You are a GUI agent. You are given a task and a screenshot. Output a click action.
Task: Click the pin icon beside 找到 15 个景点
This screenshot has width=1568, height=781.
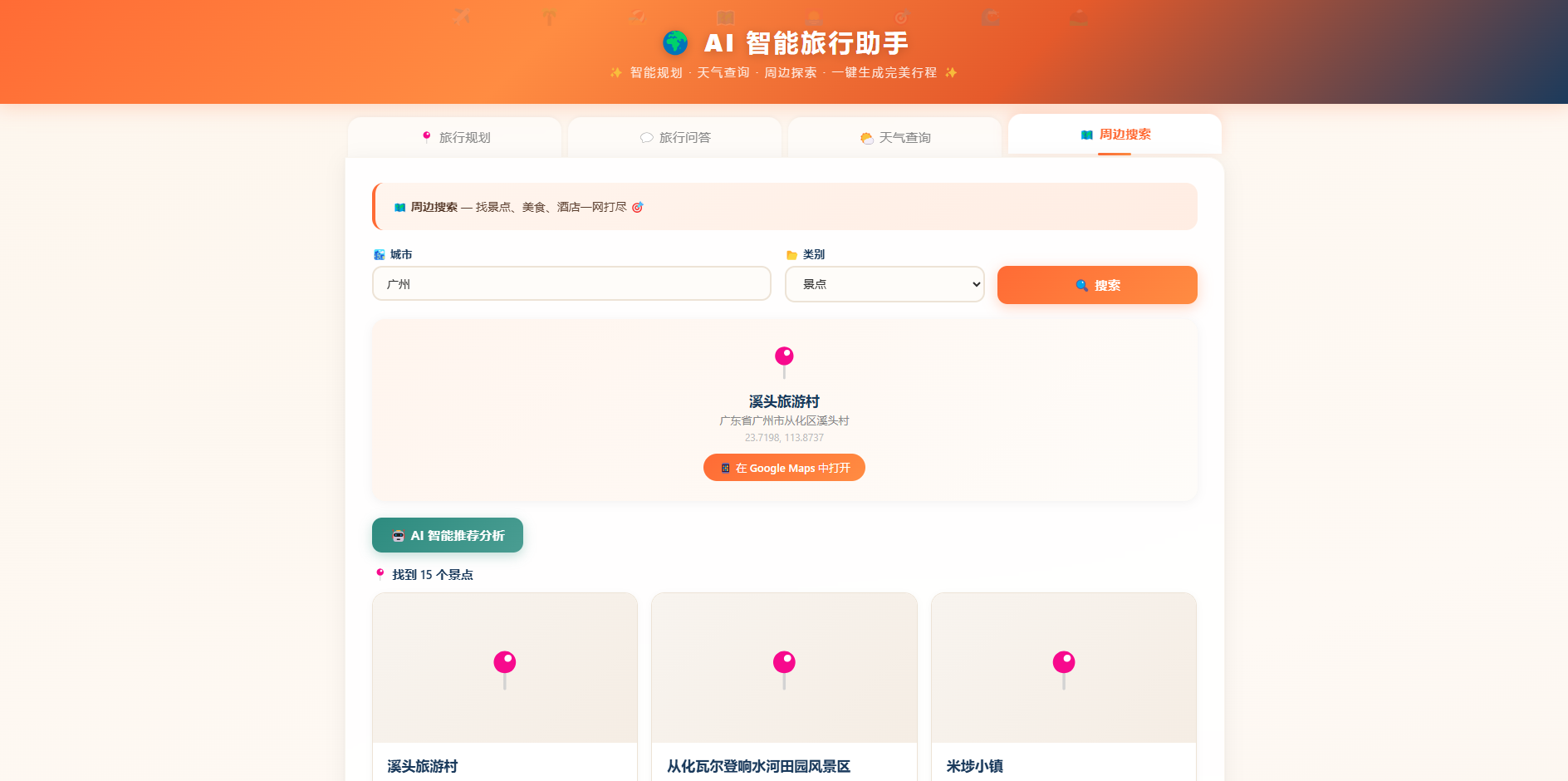380,574
